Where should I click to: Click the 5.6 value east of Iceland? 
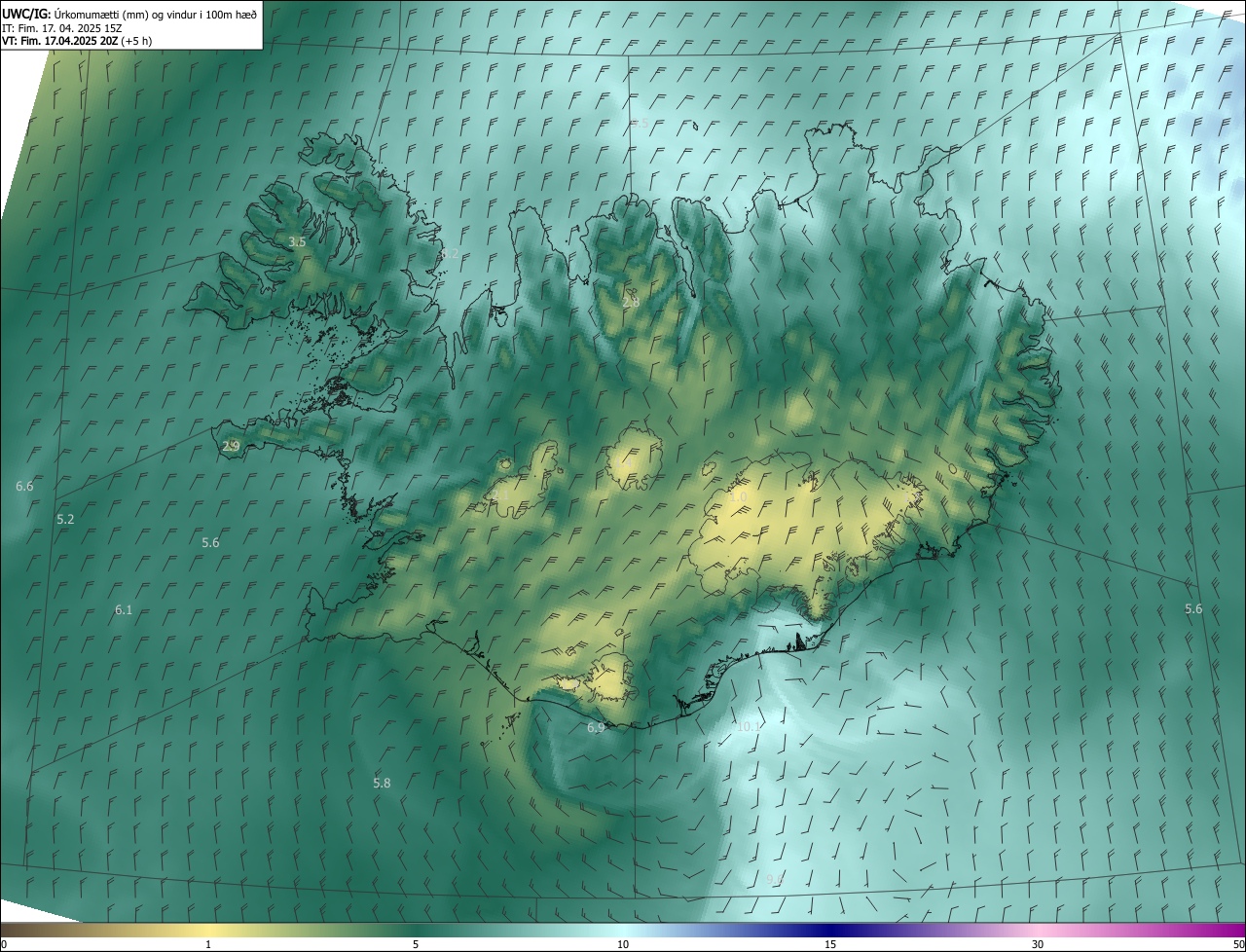click(1193, 608)
